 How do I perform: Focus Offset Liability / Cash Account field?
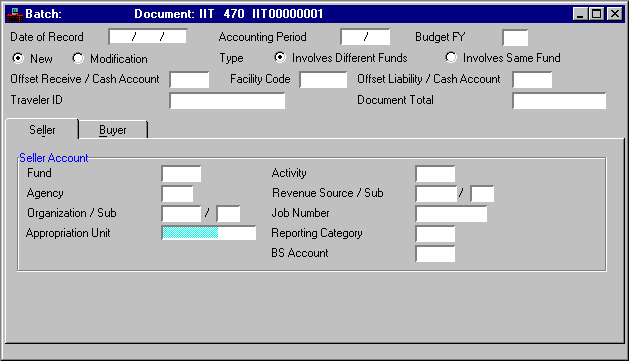pyautogui.click(x=532, y=79)
